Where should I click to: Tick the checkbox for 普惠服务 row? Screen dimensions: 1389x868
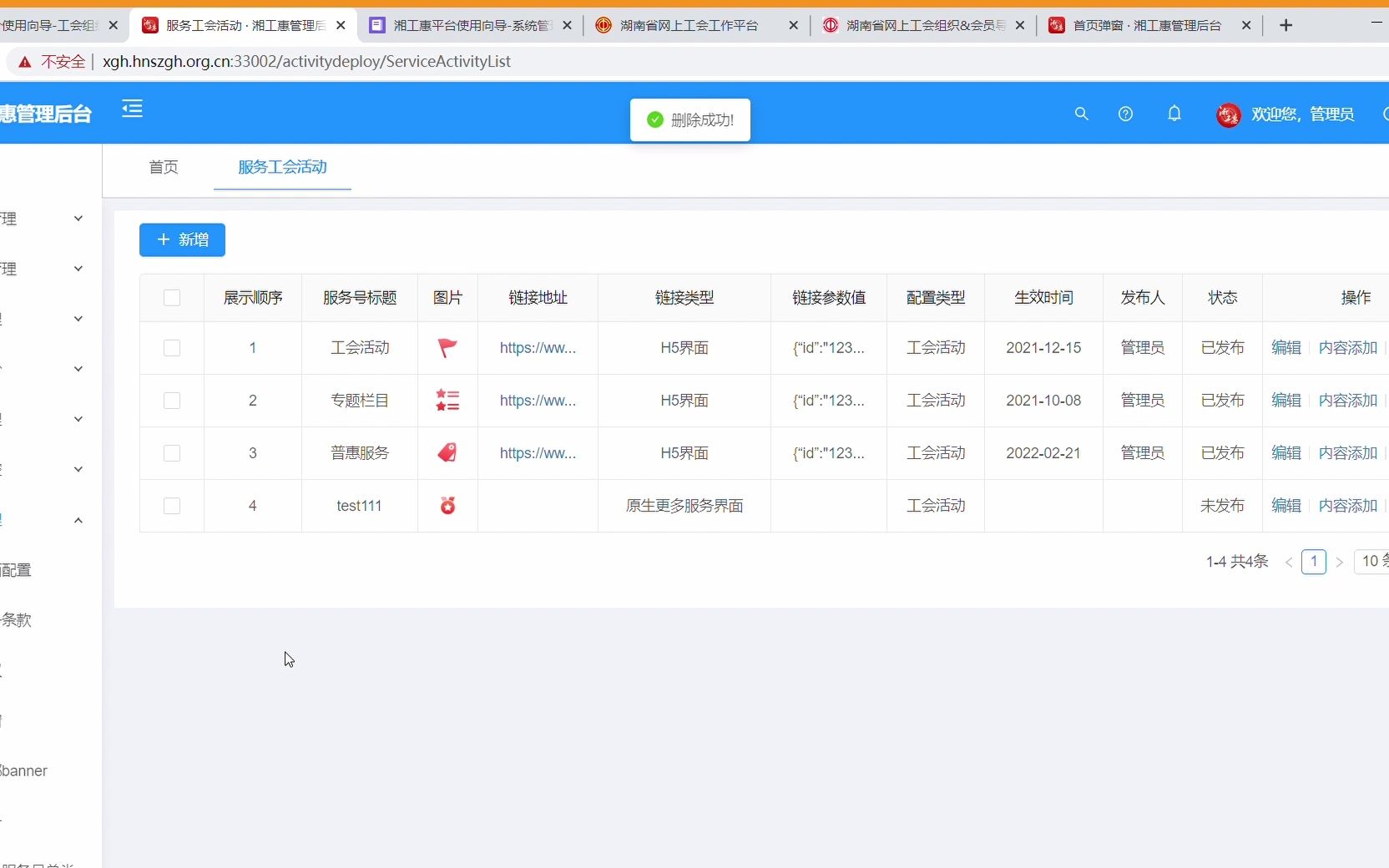pyautogui.click(x=172, y=453)
